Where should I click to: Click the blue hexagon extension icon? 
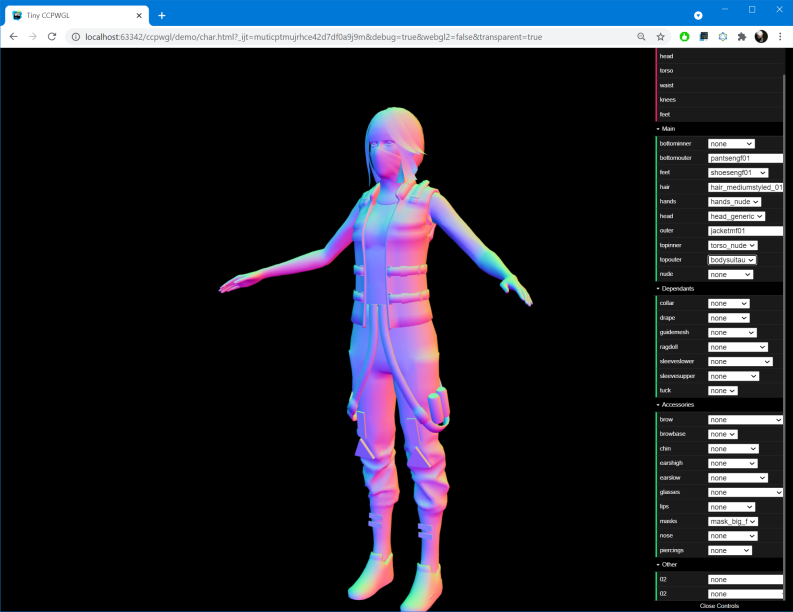pos(723,37)
